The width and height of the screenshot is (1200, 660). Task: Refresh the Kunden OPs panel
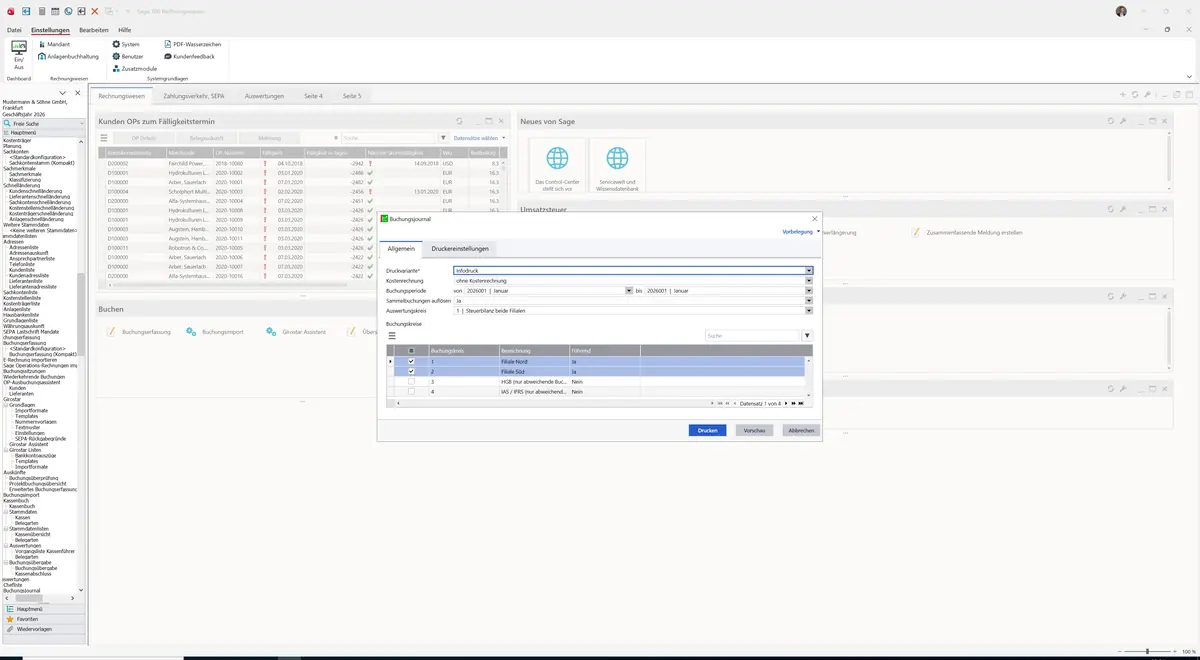tap(459, 121)
